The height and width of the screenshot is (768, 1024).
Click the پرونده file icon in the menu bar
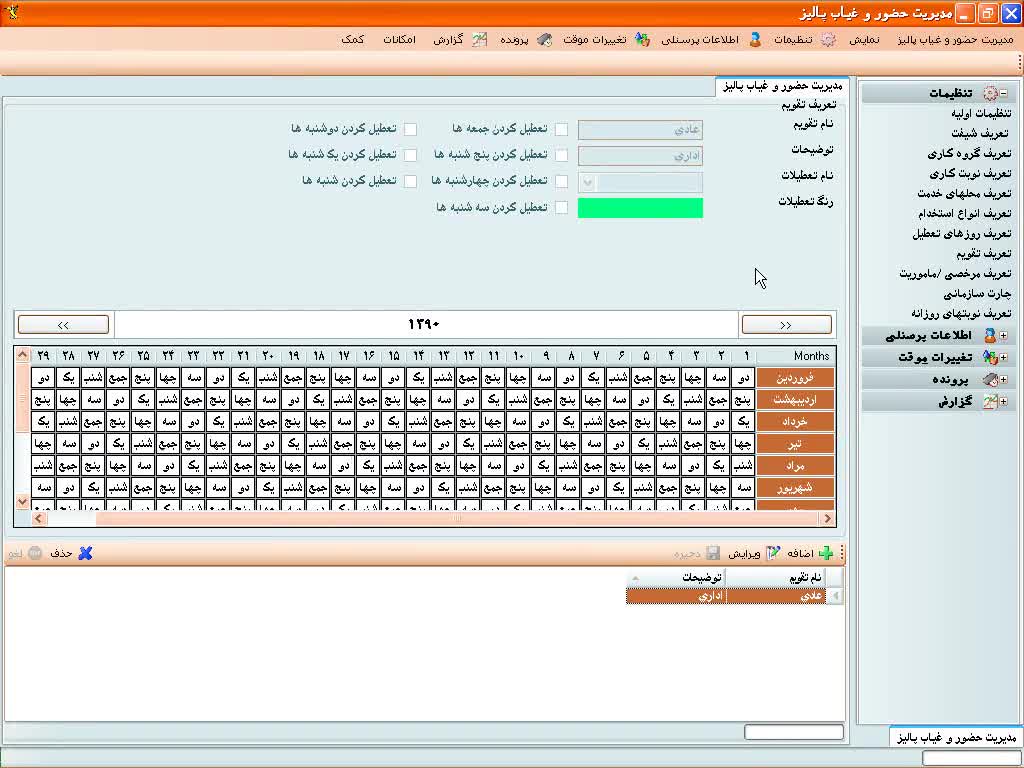tap(544, 40)
